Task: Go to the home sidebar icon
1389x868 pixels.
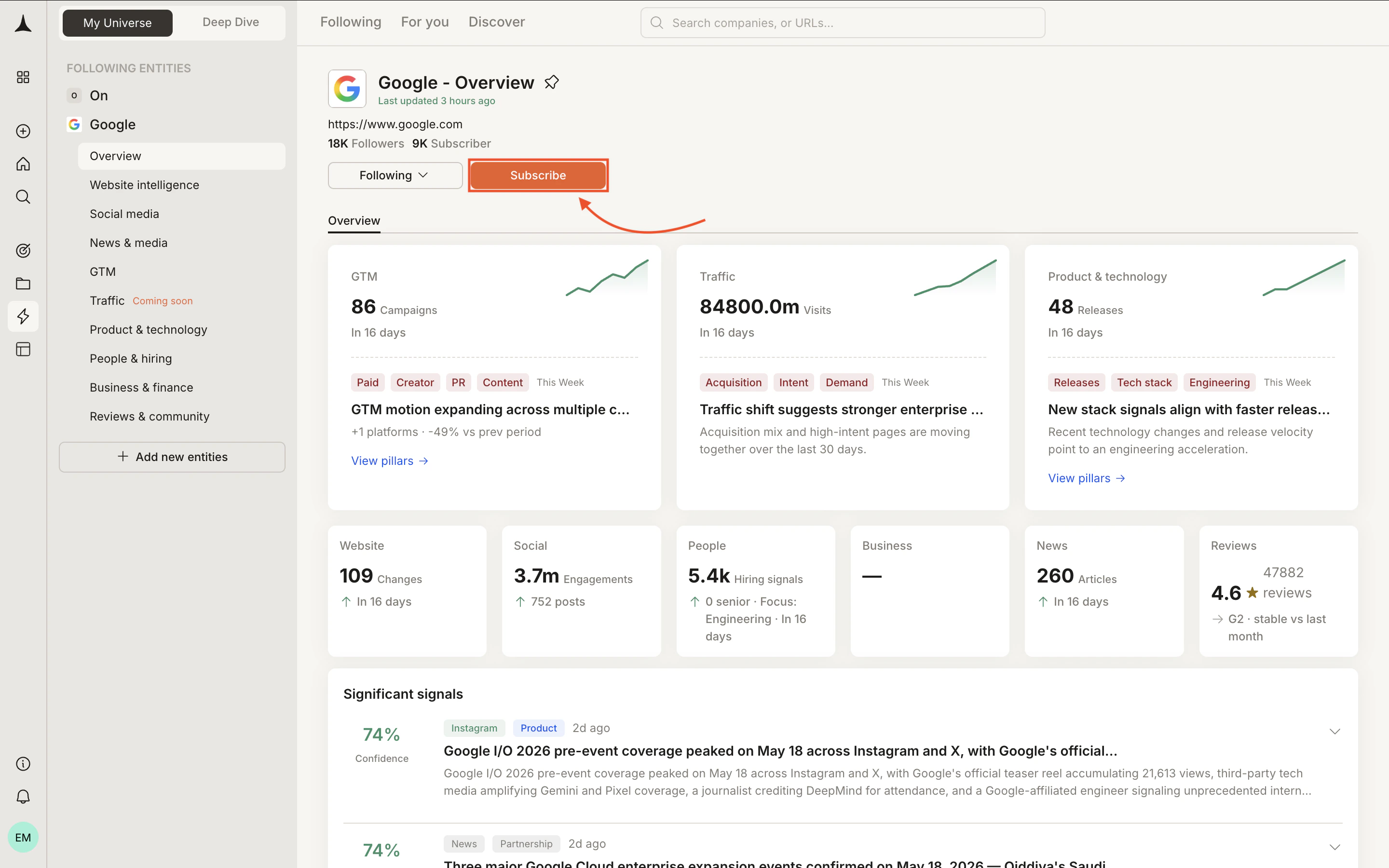Action: click(23, 164)
